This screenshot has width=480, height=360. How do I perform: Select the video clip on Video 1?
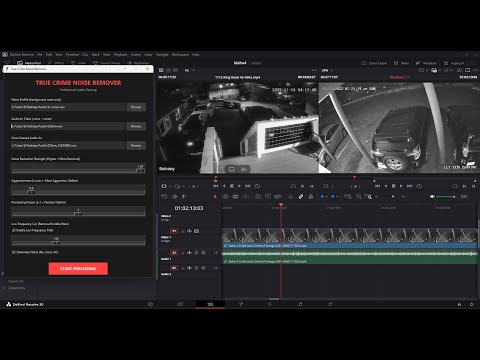pos(350,238)
